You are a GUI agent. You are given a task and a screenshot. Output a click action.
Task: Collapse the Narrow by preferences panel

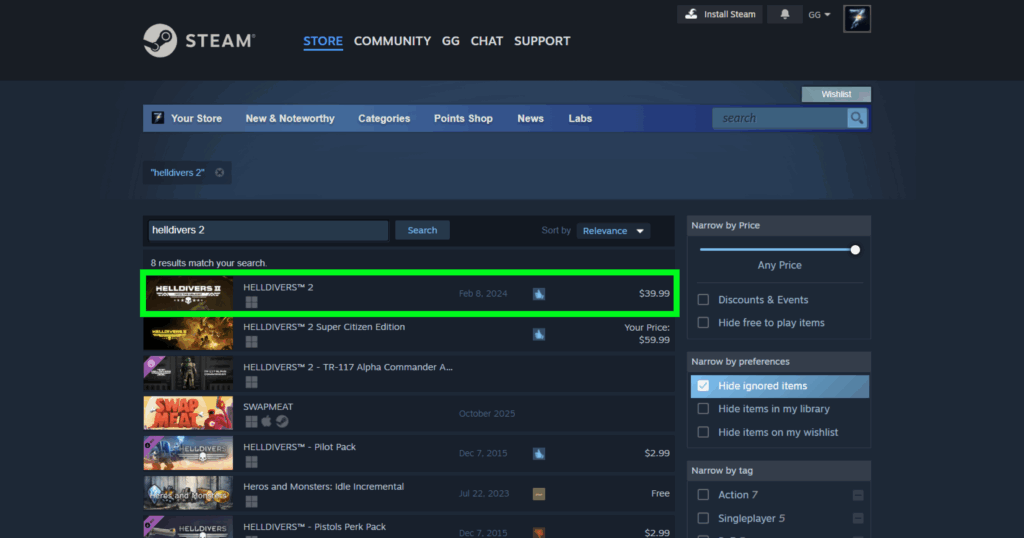pyautogui.click(x=778, y=362)
